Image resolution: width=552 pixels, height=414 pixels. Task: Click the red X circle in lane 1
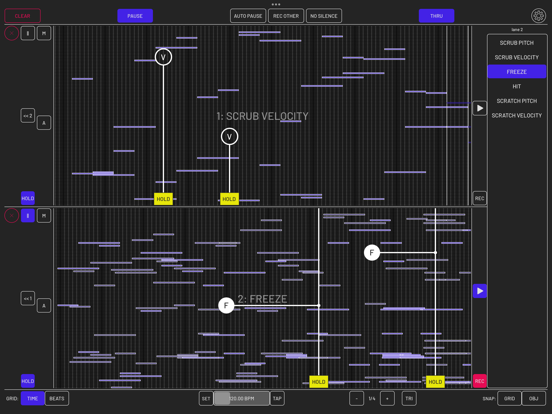click(x=12, y=33)
